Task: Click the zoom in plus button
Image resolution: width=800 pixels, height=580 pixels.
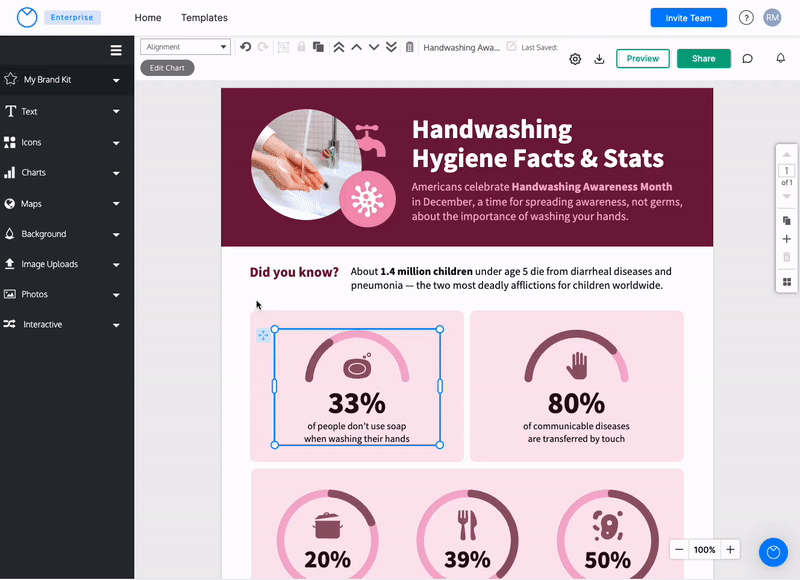Action: tap(730, 549)
